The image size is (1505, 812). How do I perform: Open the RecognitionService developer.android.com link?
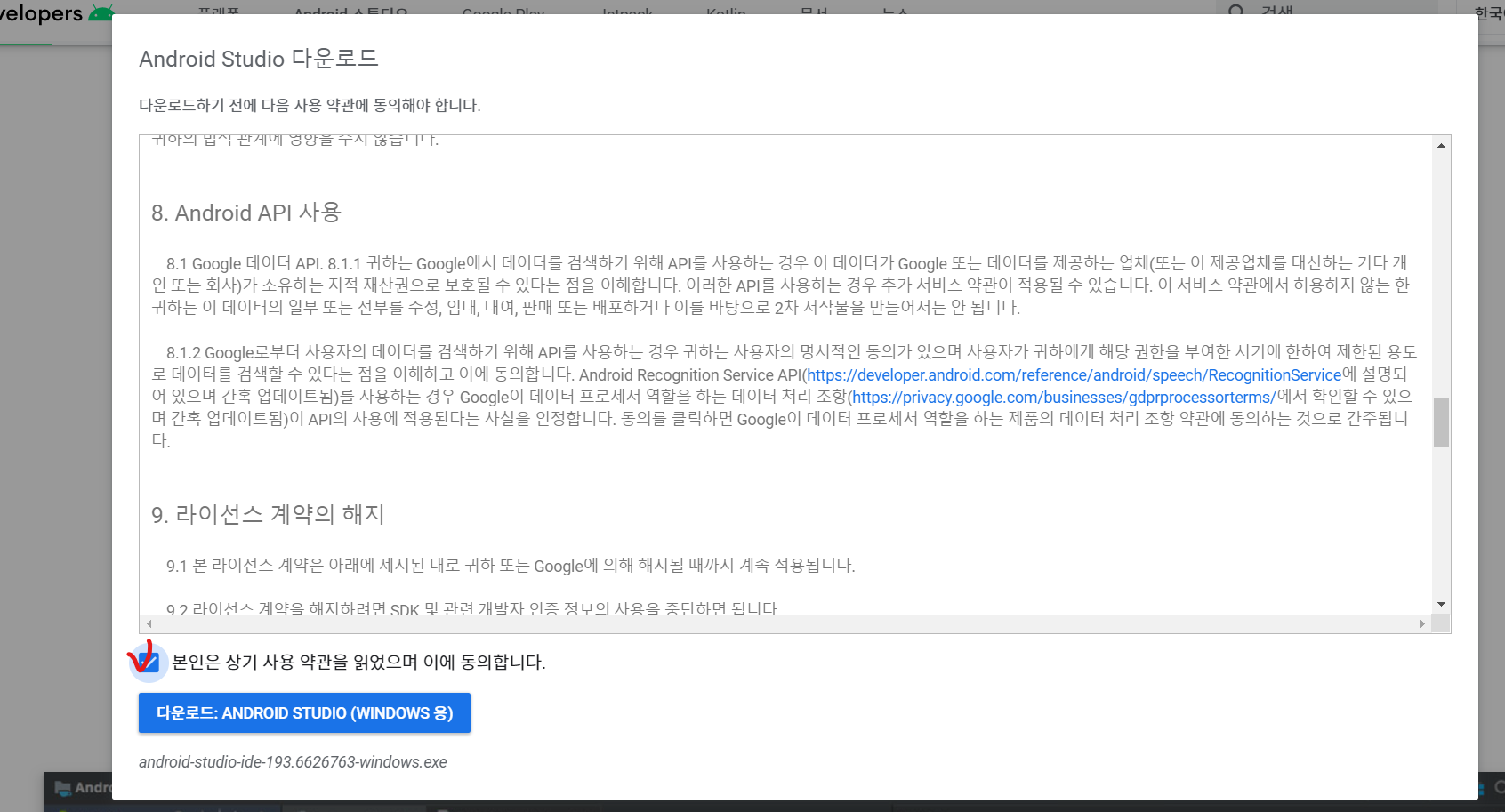1074,375
